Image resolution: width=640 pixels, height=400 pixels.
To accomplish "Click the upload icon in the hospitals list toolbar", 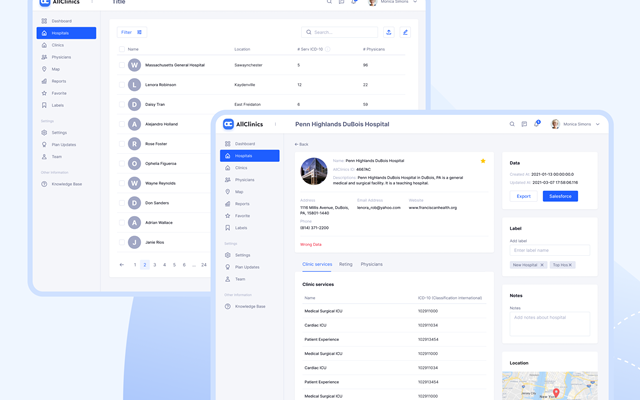I will [389, 32].
